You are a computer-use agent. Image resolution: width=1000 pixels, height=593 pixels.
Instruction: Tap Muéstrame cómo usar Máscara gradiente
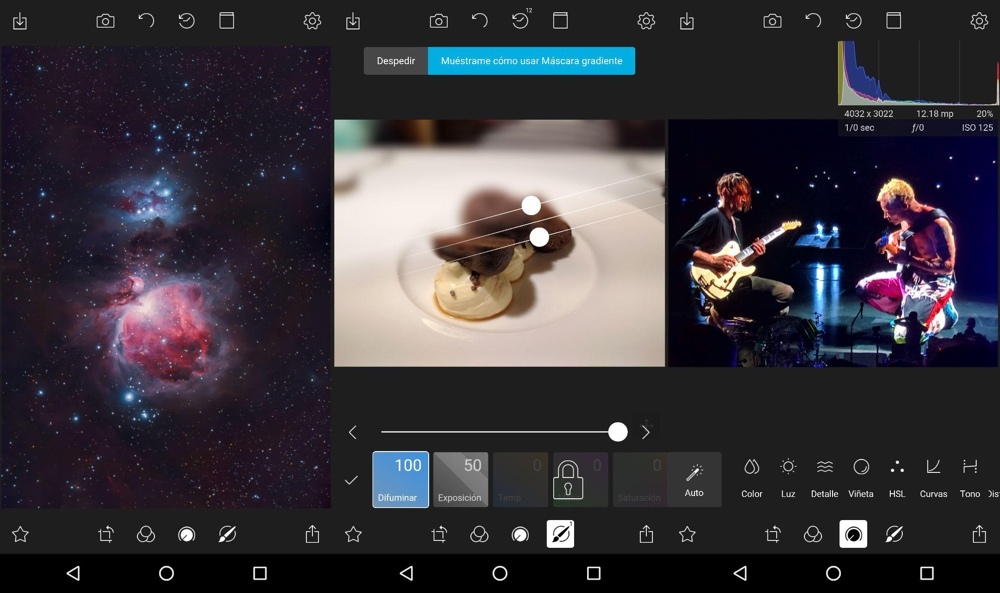[531, 61]
